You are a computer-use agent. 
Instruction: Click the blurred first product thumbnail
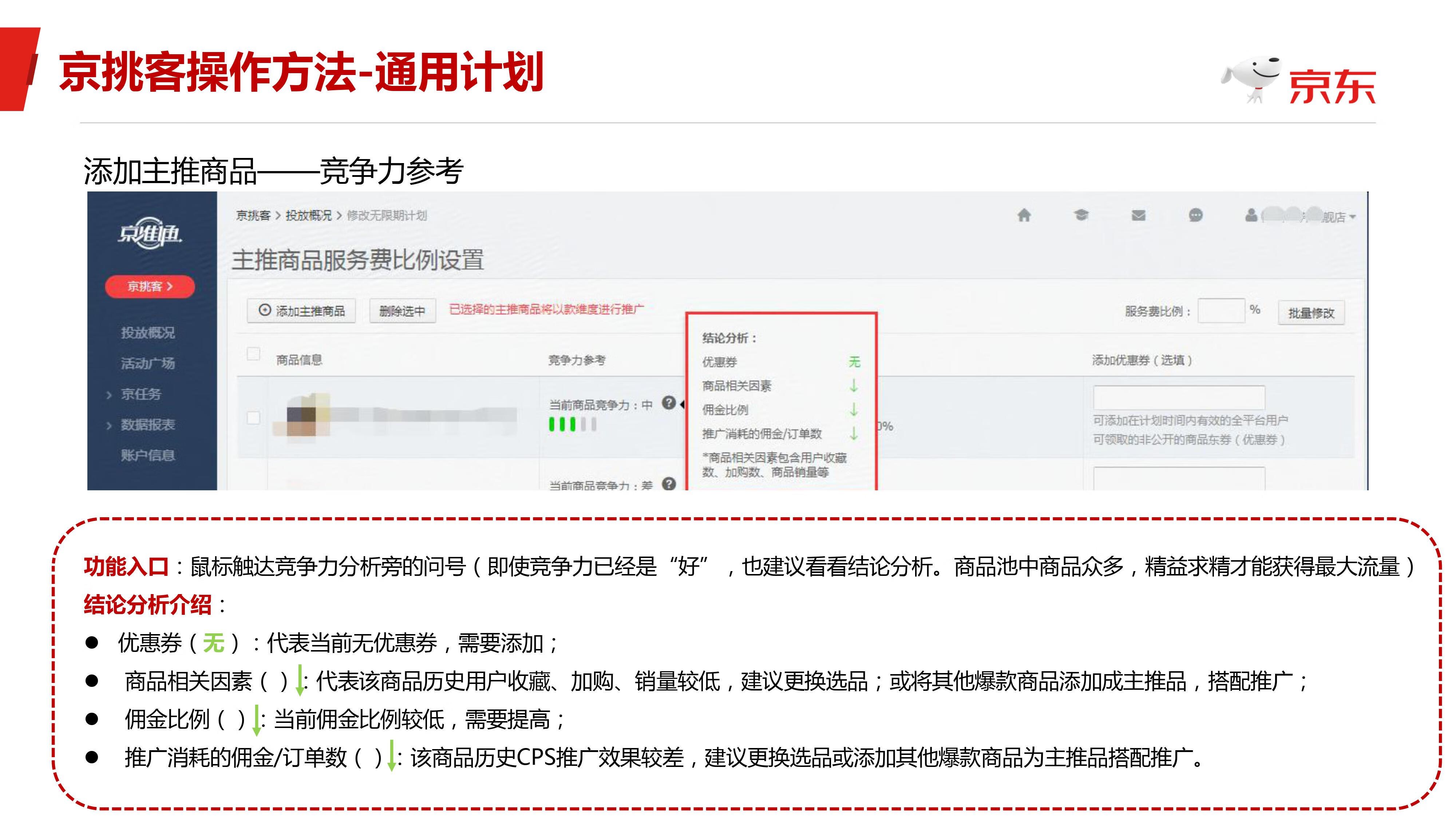point(301,414)
